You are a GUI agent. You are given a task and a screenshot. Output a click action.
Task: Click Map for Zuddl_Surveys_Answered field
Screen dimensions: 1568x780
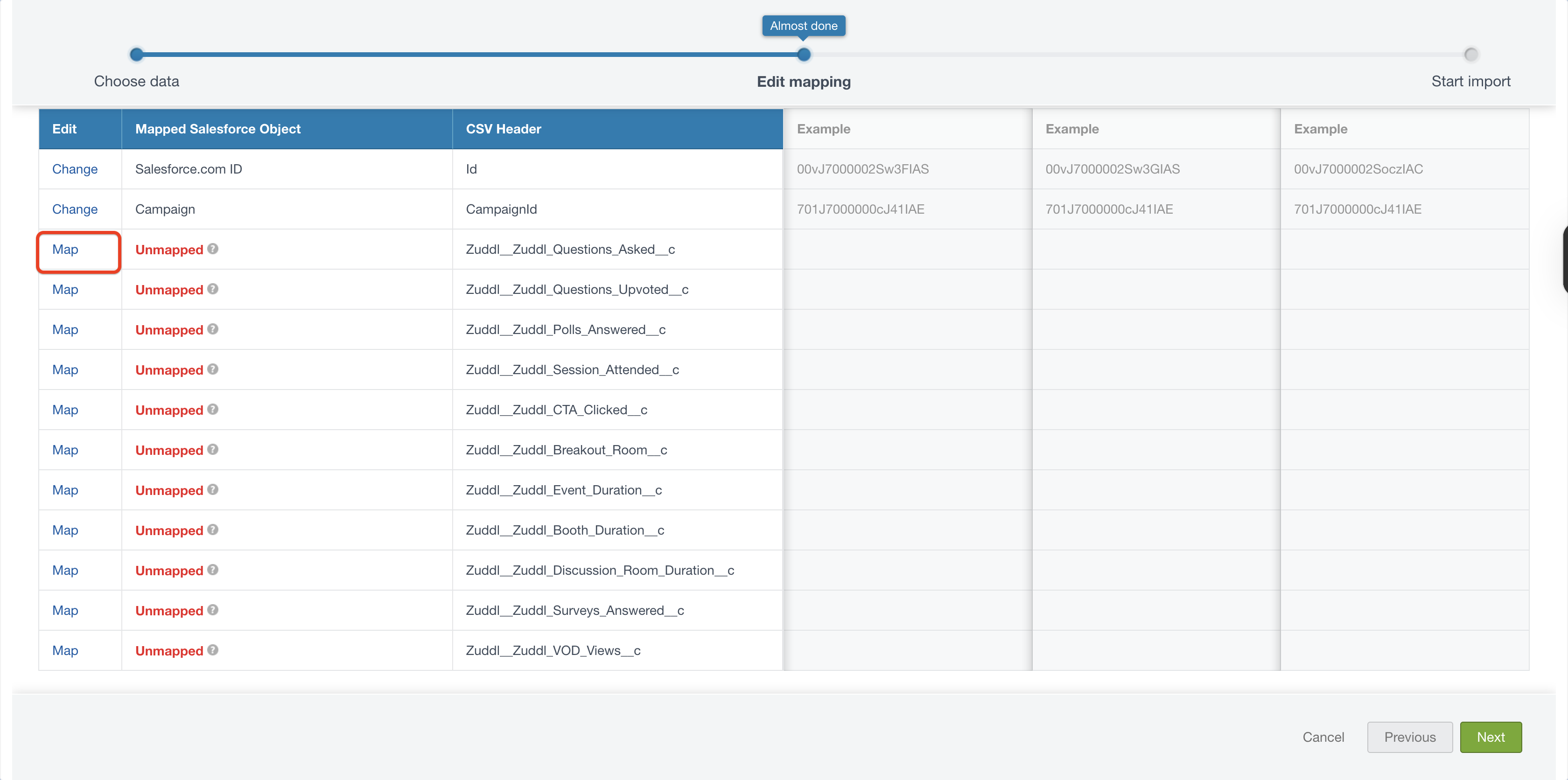click(x=65, y=611)
